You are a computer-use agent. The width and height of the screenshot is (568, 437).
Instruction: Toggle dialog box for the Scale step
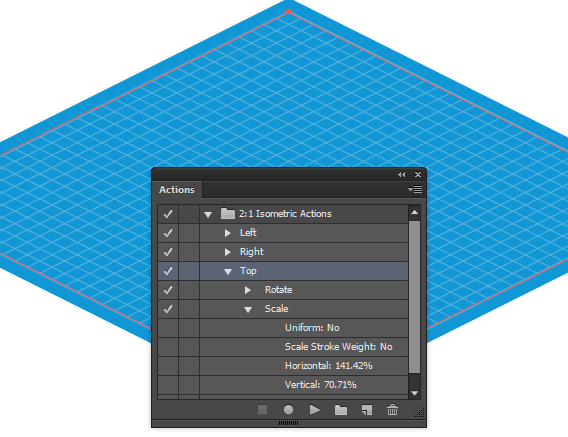189,309
